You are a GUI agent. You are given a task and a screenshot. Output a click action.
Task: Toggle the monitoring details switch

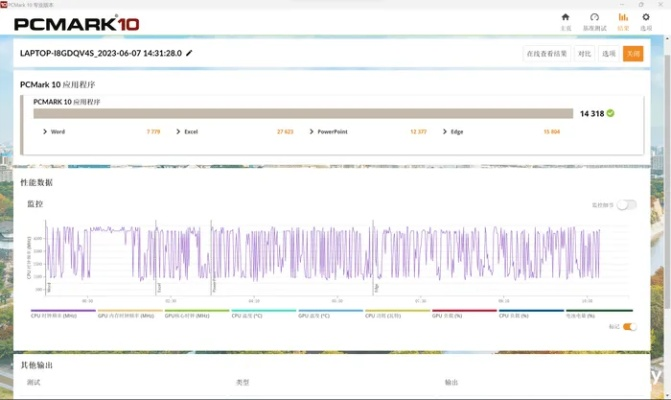point(626,204)
